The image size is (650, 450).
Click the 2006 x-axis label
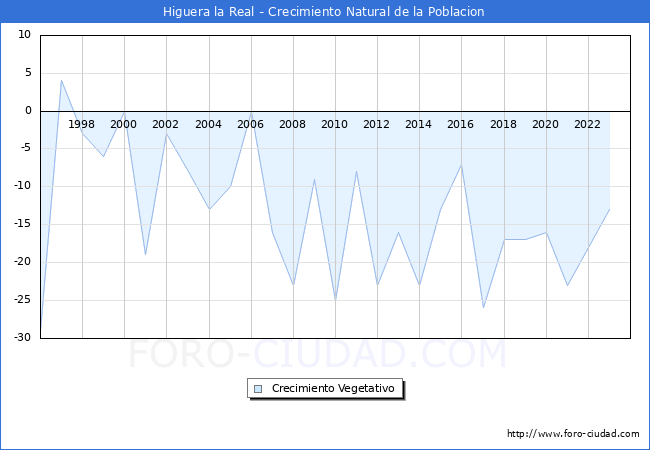click(x=250, y=124)
